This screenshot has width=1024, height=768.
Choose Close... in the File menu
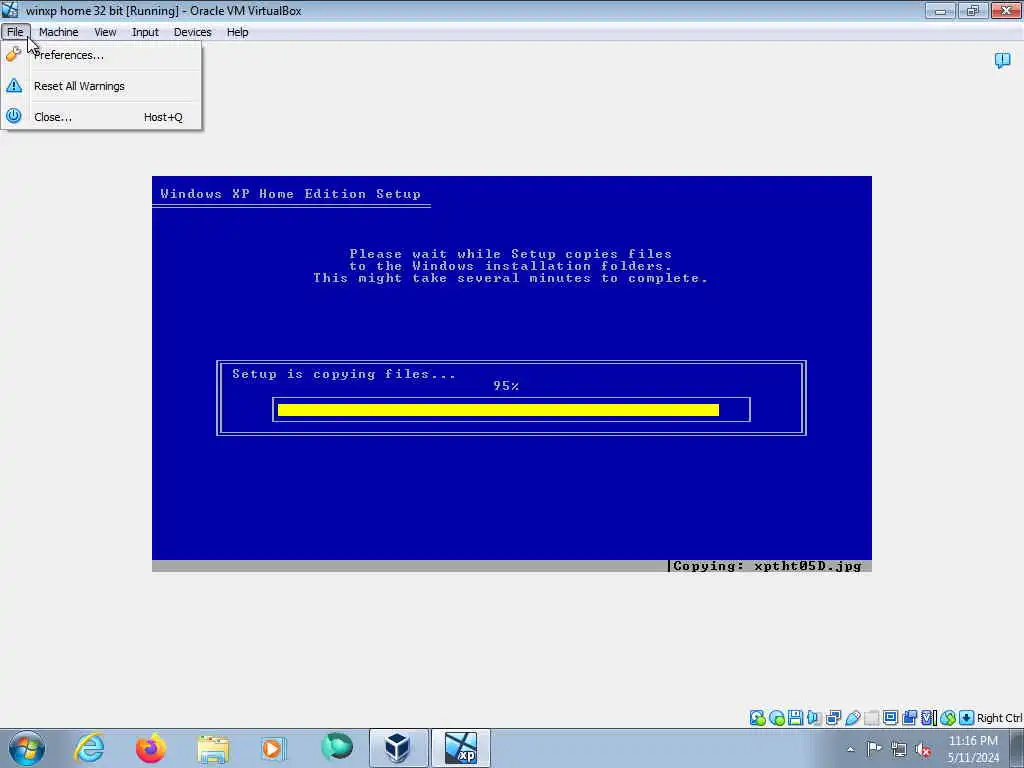pos(101,117)
